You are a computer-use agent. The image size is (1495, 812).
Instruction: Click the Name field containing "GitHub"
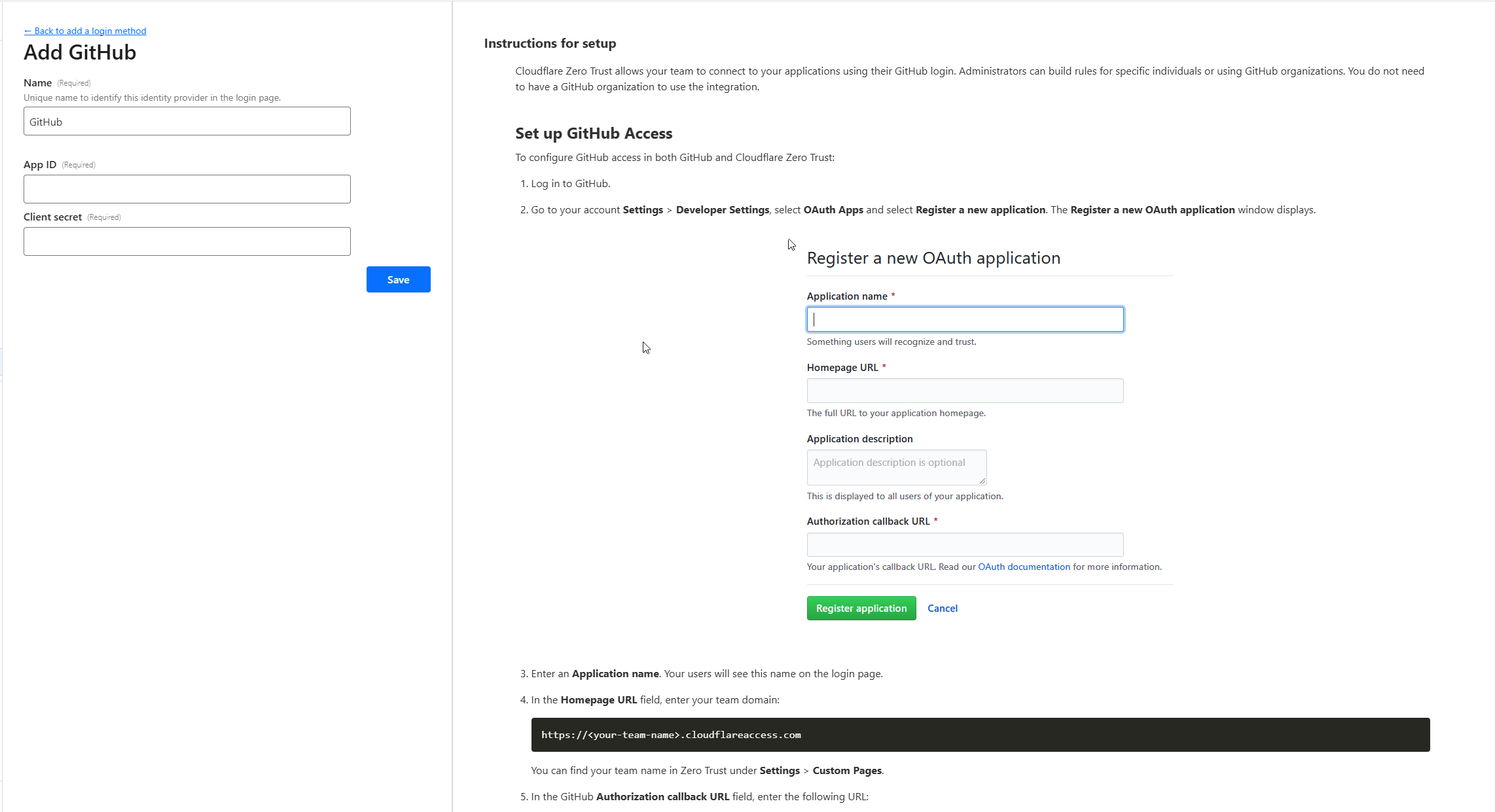[x=187, y=121]
